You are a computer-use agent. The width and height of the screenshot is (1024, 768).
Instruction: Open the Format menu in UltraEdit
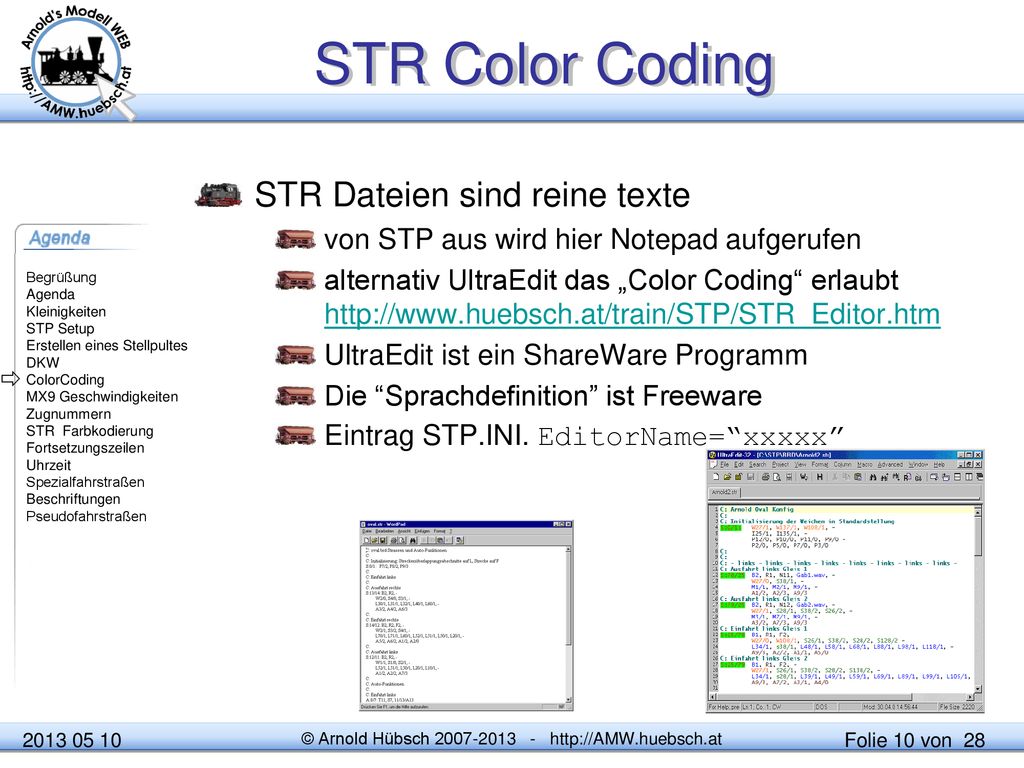[820, 464]
